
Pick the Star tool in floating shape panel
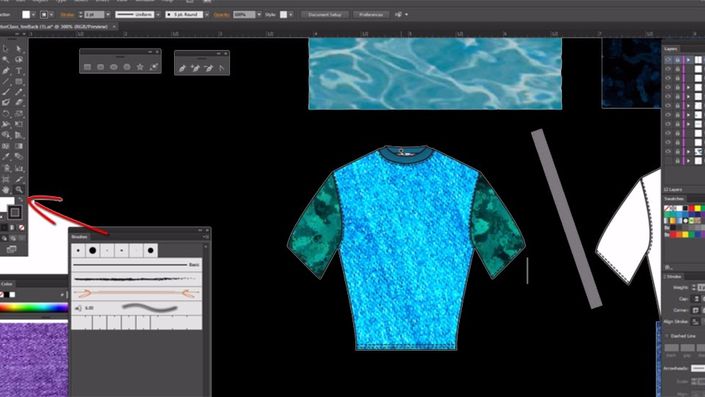pyautogui.click(x=140, y=67)
